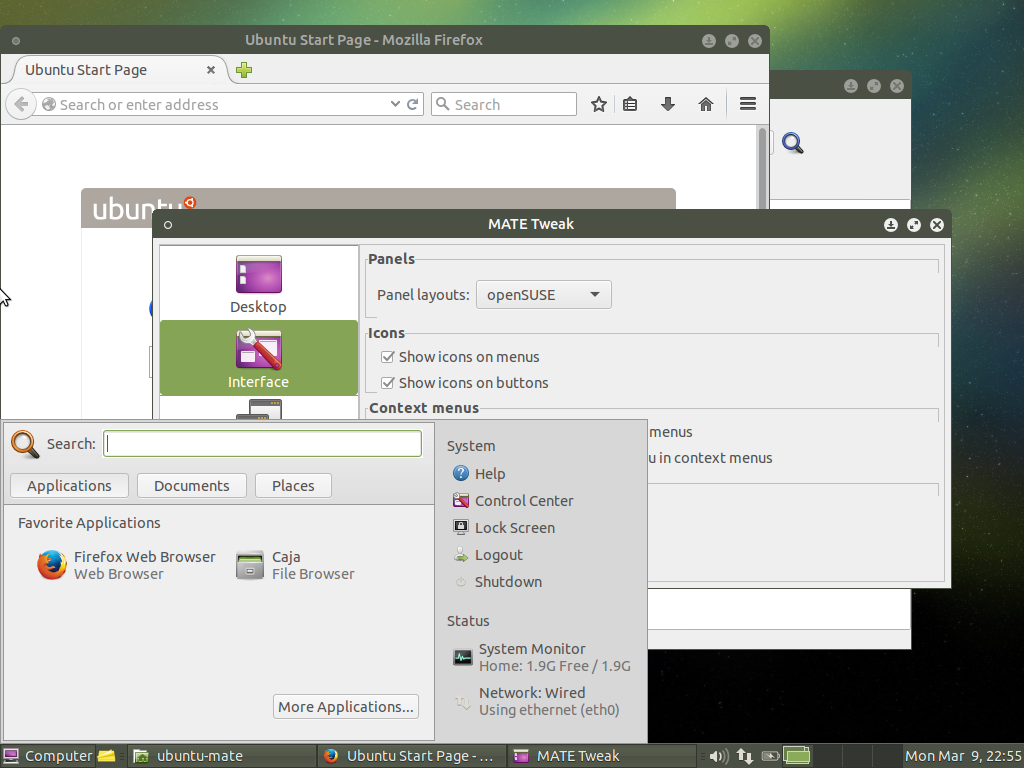The image size is (1024, 768).
Task: Choose Lock Screen in System menu
Action: (x=504, y=528)
